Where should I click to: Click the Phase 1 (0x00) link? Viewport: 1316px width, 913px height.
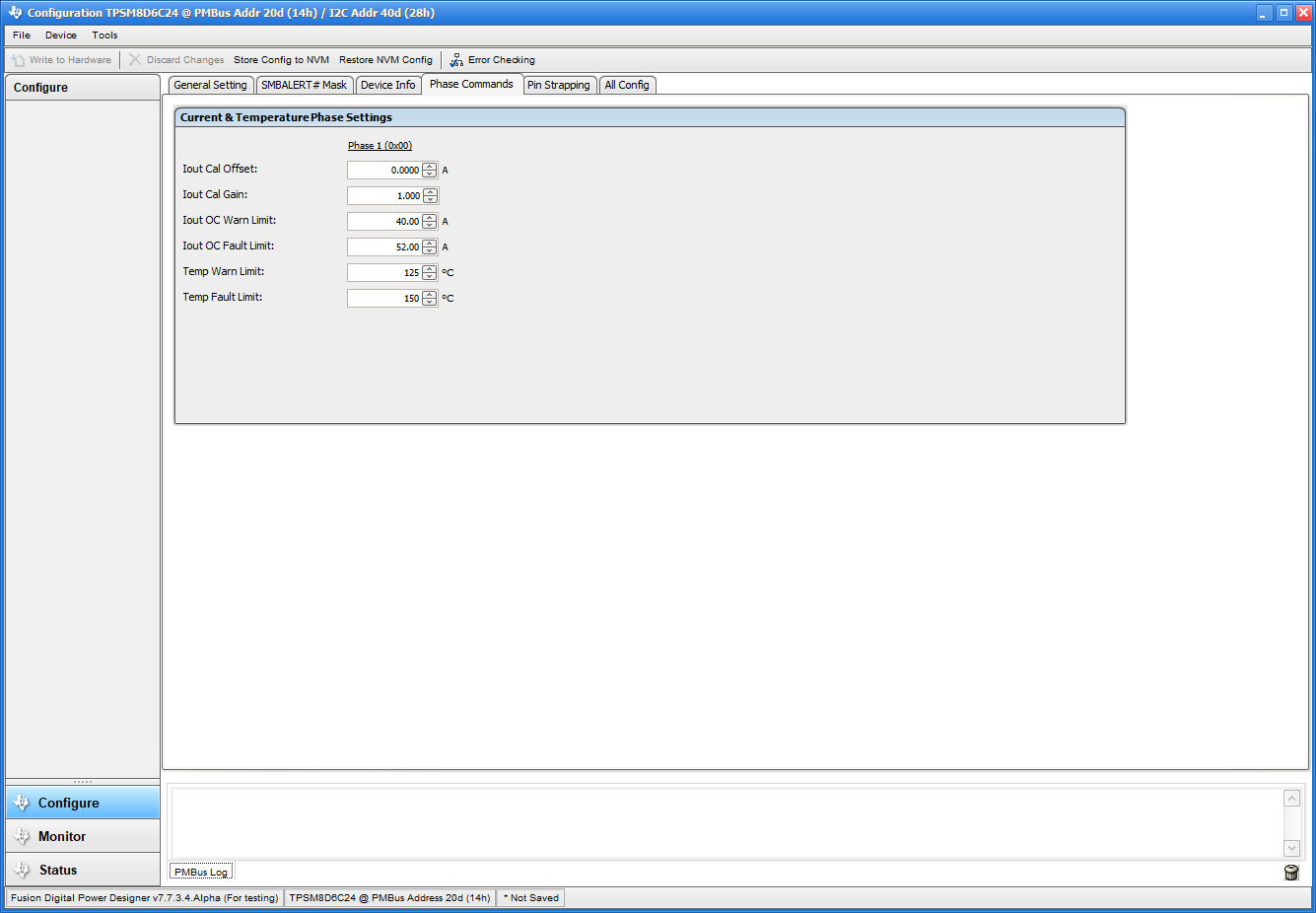click(x=380, y=145)
